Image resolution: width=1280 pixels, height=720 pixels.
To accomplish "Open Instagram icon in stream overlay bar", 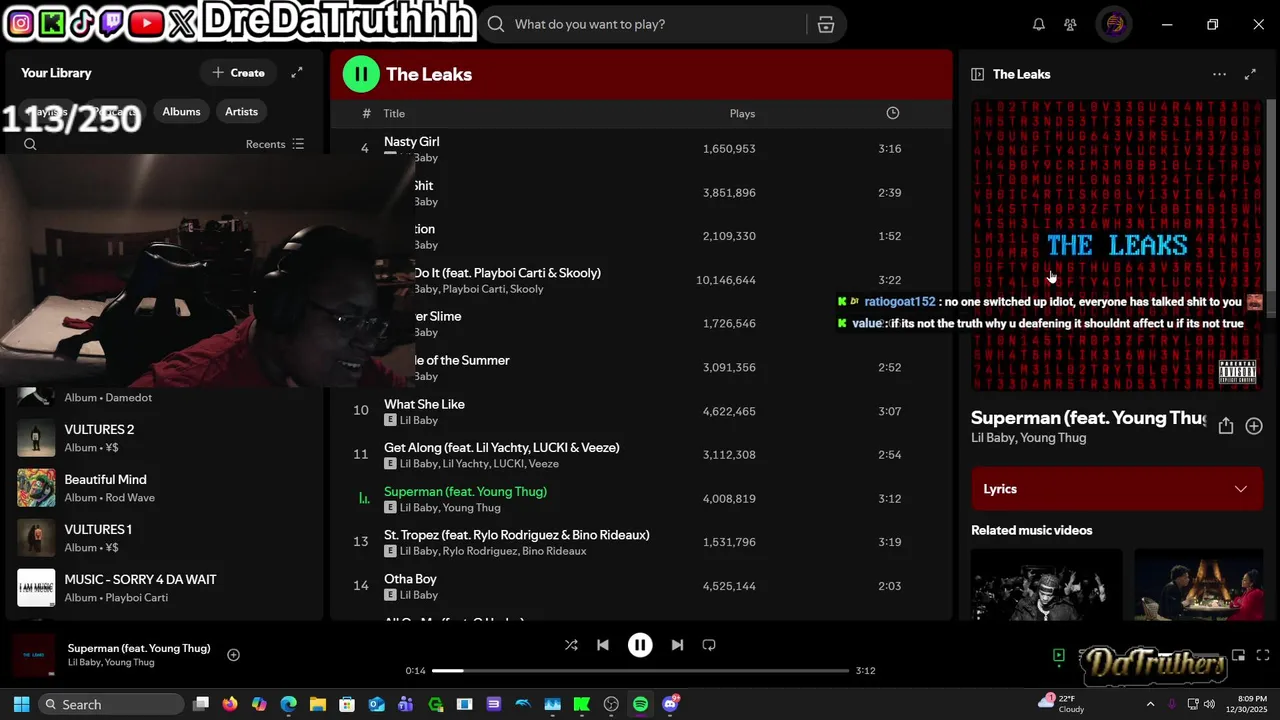I will pyautogui.click(x=19, y=22).
